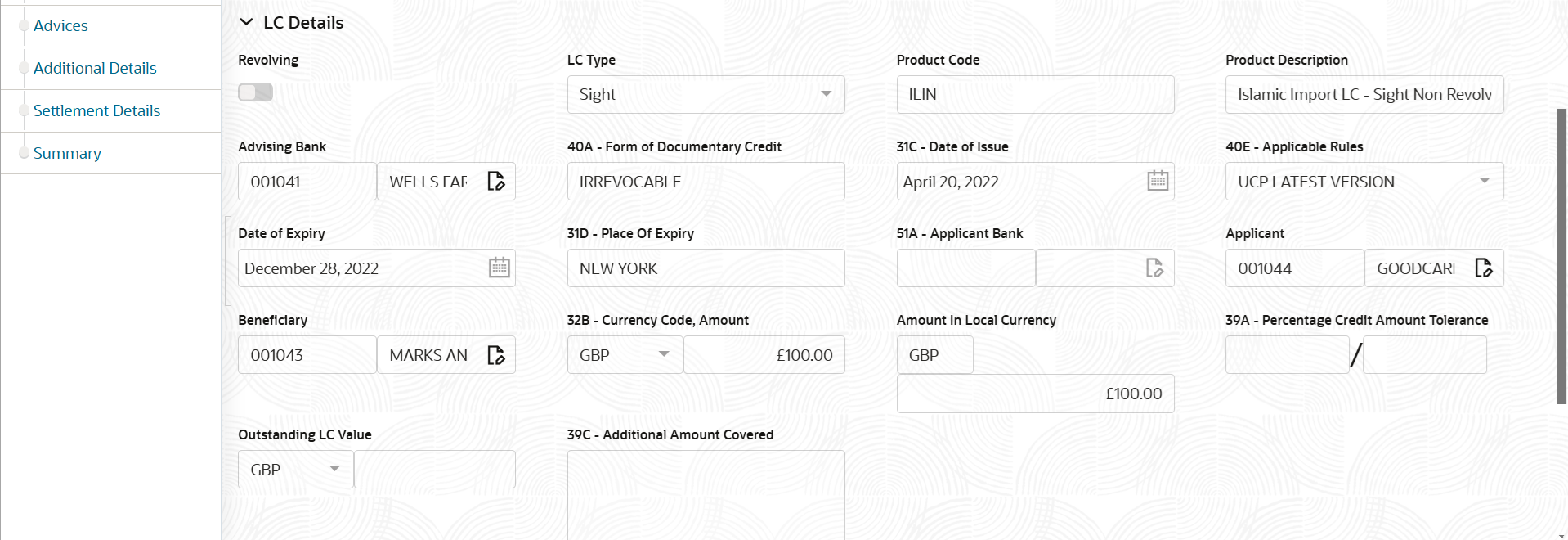Collapse the LC Details section
The image size is (1568, 540).
point(246,22)
